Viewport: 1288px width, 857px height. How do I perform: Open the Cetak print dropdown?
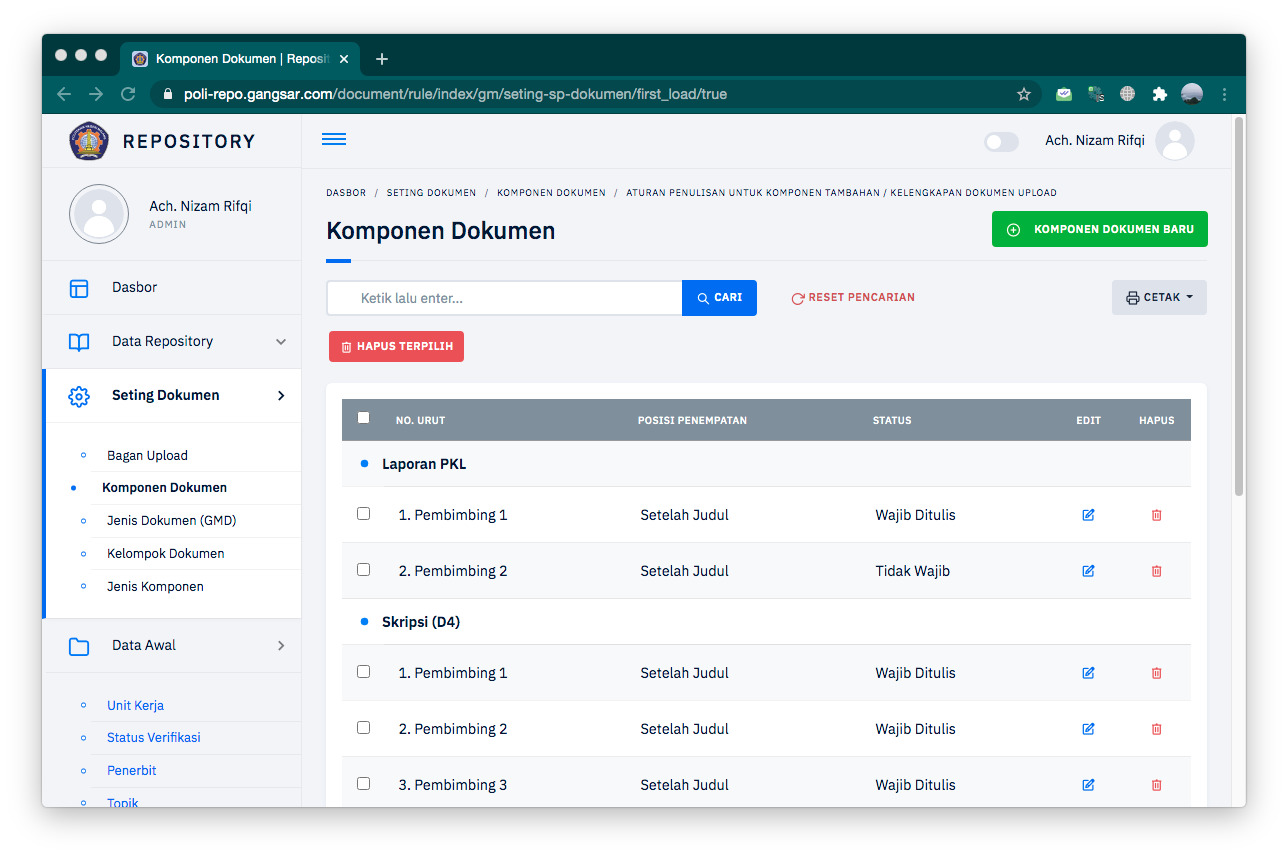1159,297
